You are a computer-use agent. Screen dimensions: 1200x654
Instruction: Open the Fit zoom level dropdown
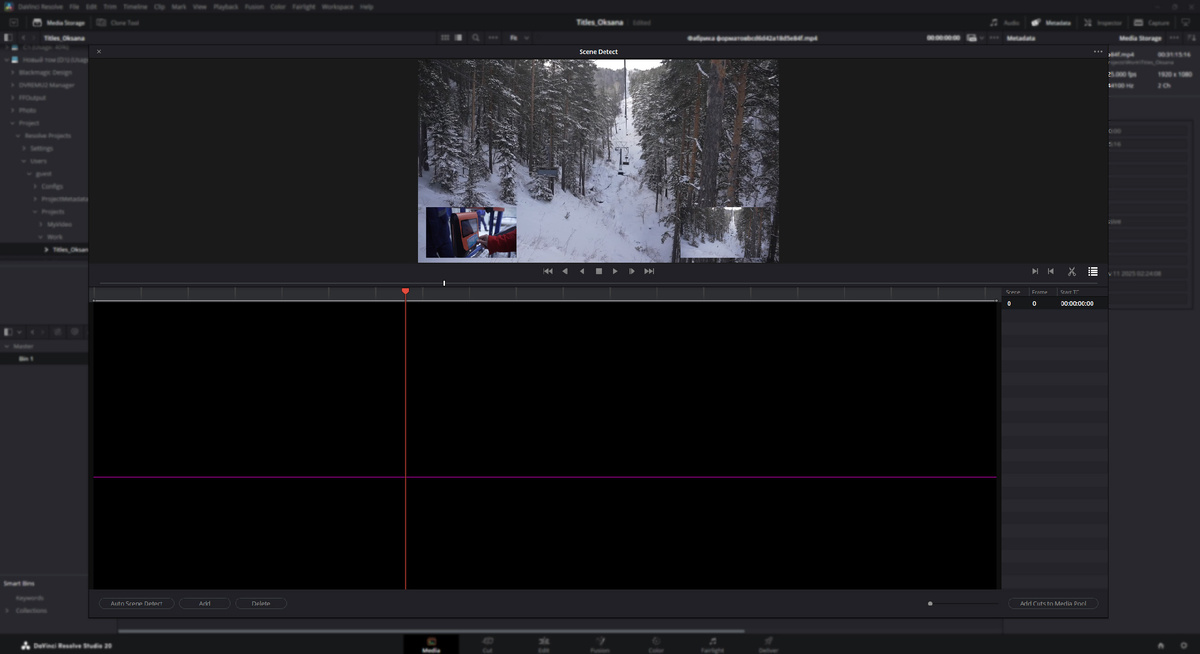(x=520, y=37)
